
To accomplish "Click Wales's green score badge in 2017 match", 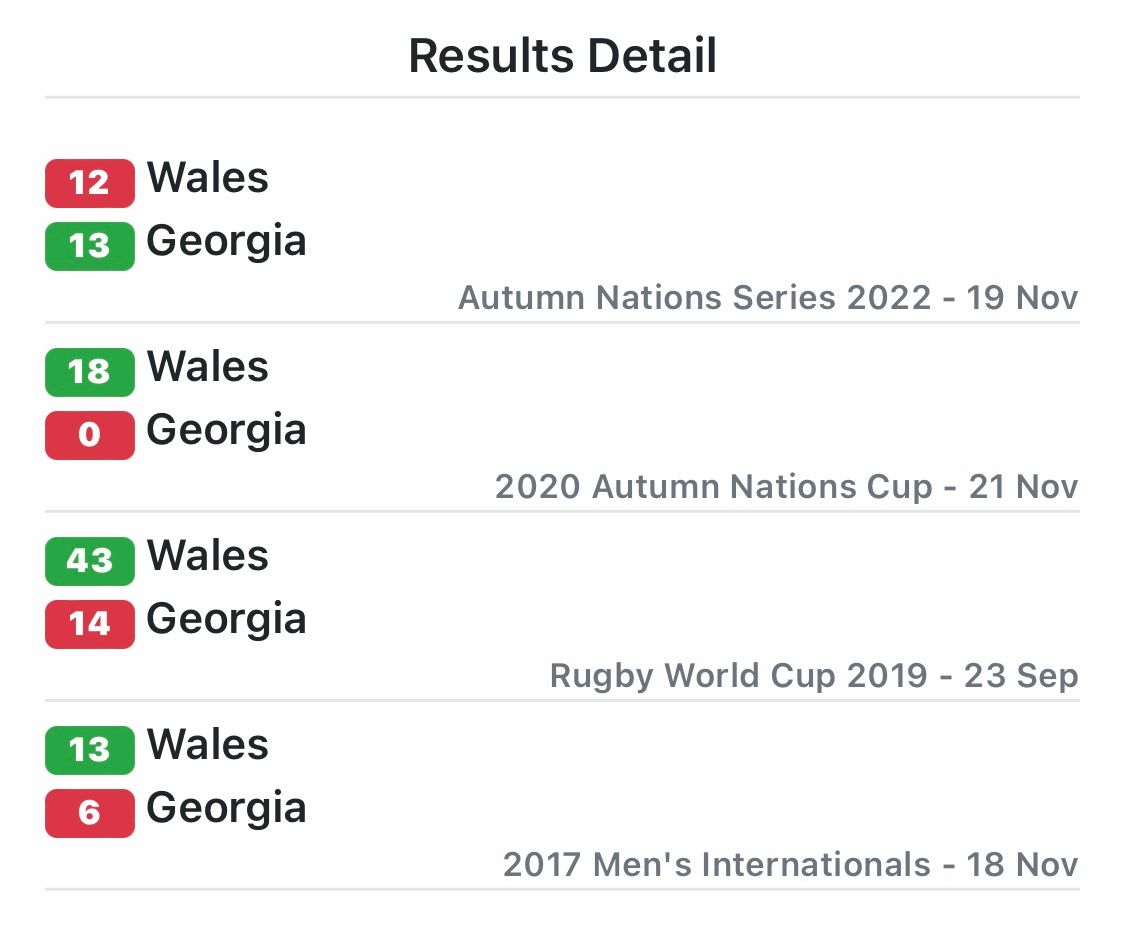I will coord(89,750).
